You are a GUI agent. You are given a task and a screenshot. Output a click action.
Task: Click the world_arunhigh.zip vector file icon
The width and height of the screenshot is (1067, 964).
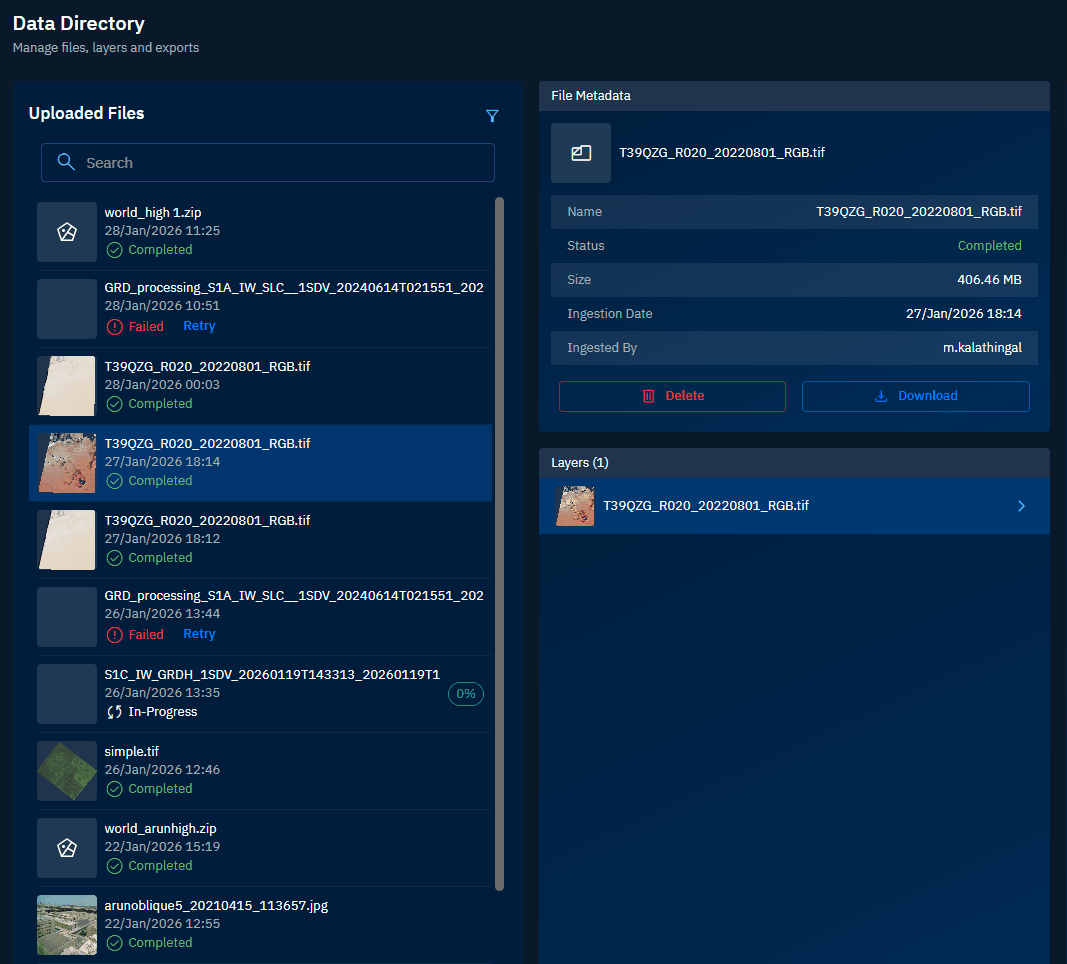(x=67, y=848)
